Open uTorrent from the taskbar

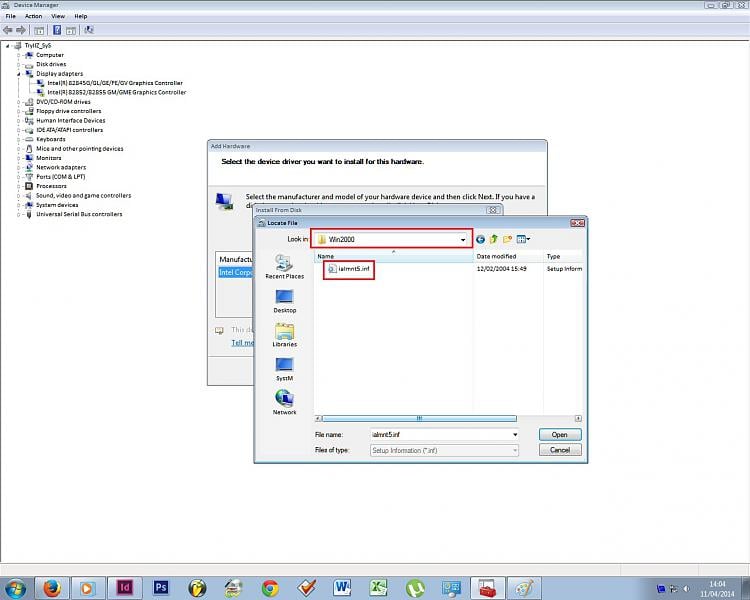point(415,588)
